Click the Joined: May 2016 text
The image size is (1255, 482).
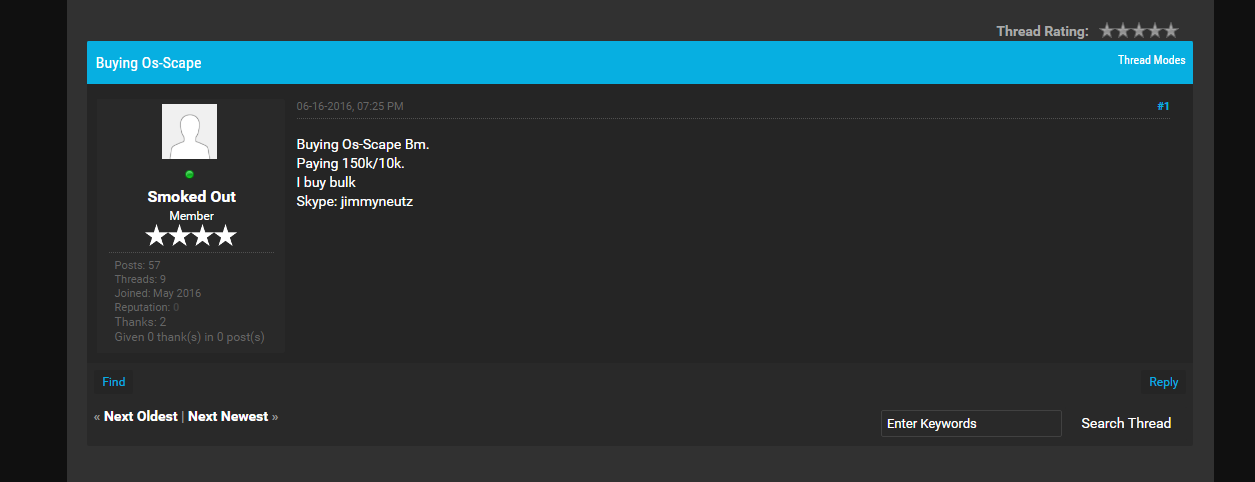point(158,294)
